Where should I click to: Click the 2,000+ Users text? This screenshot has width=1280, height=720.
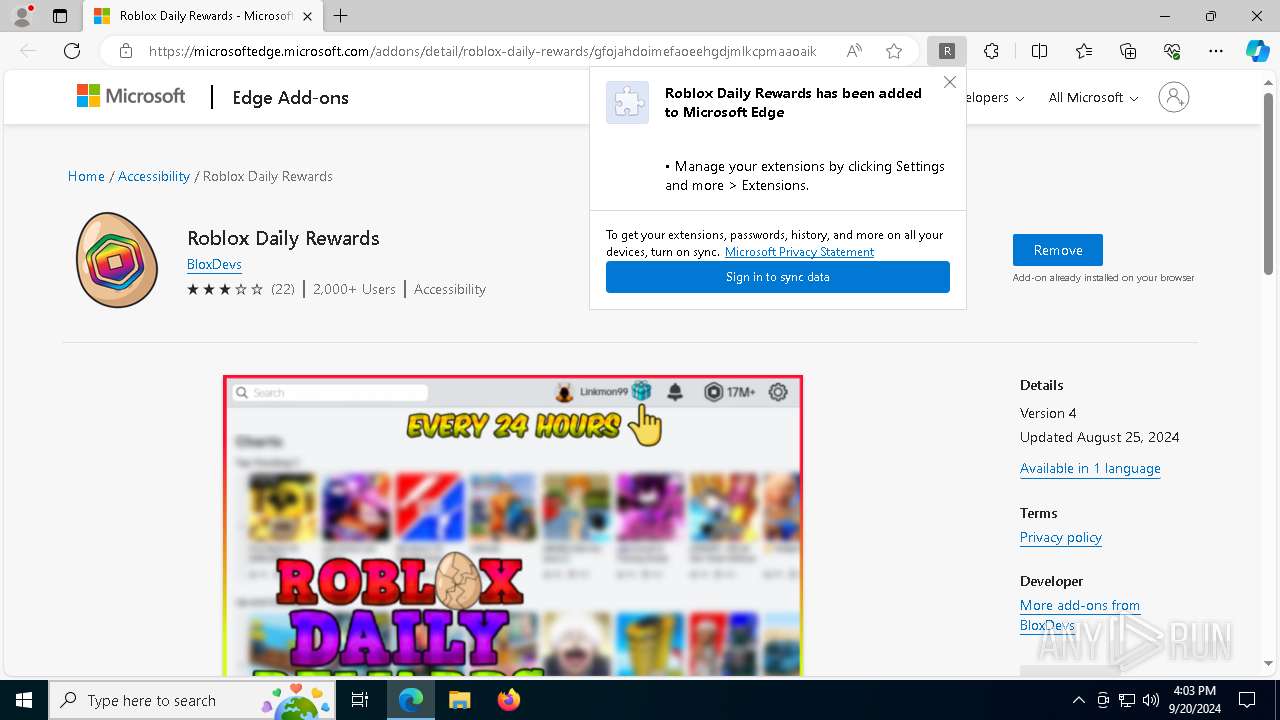354,289
